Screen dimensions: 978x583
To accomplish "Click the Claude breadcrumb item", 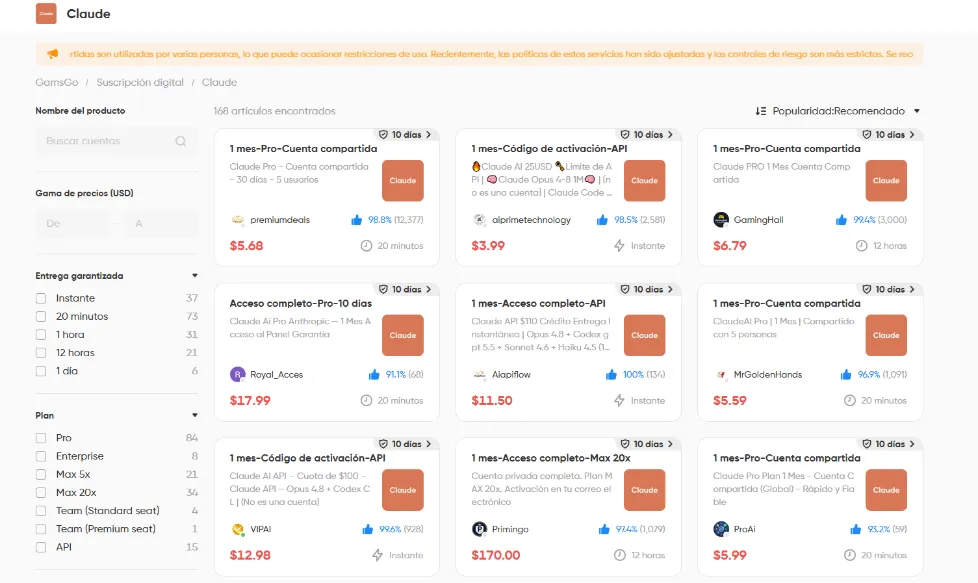I will tap(219, 82).
